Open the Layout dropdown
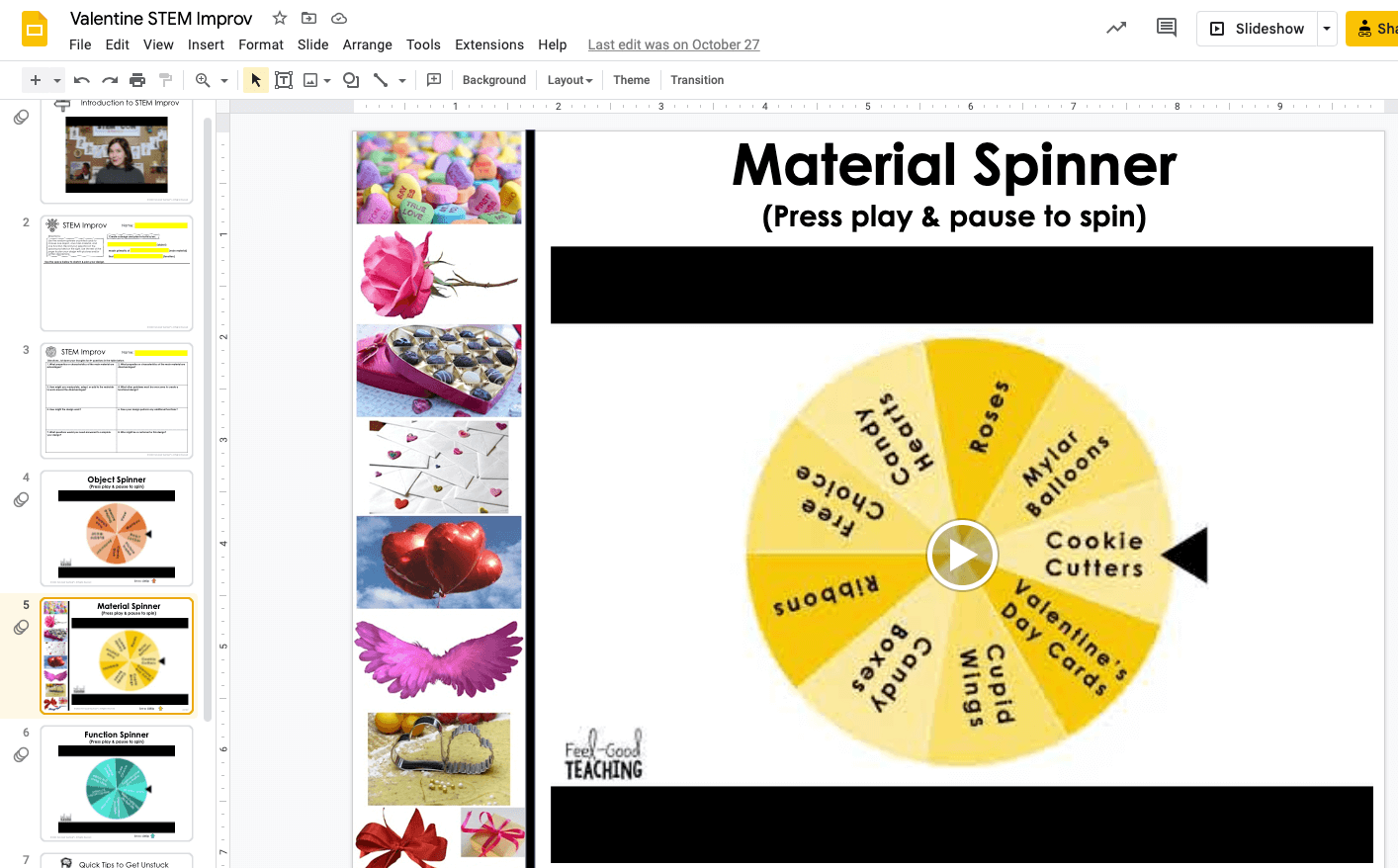 (569, 79)
